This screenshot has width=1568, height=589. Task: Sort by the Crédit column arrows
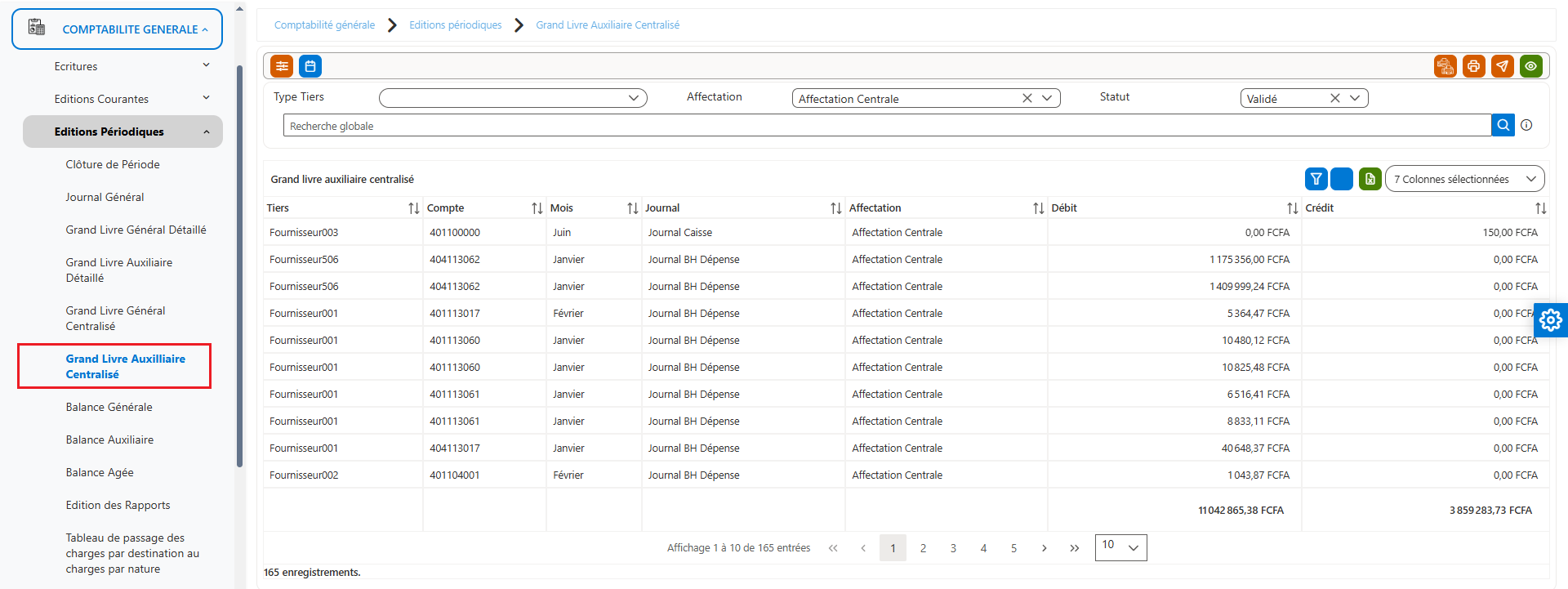click(1541, 208)
